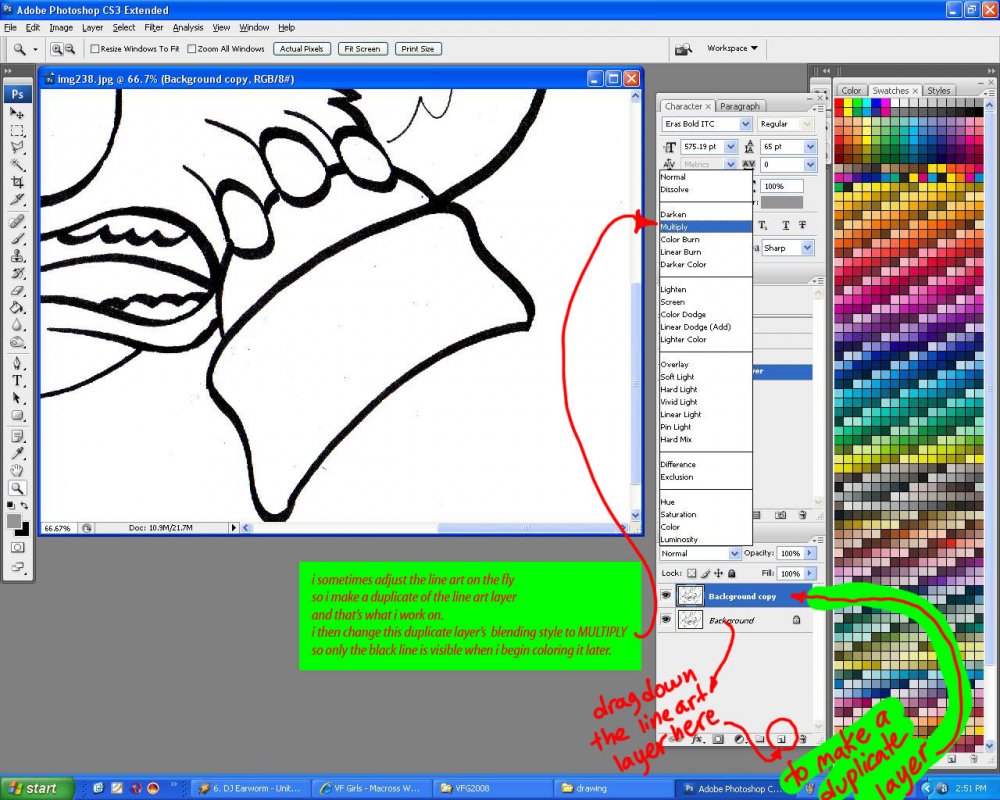This screenshot has height=800, width=1000.
Task: Select the Hand tool
Action: [x=17, y=471]
